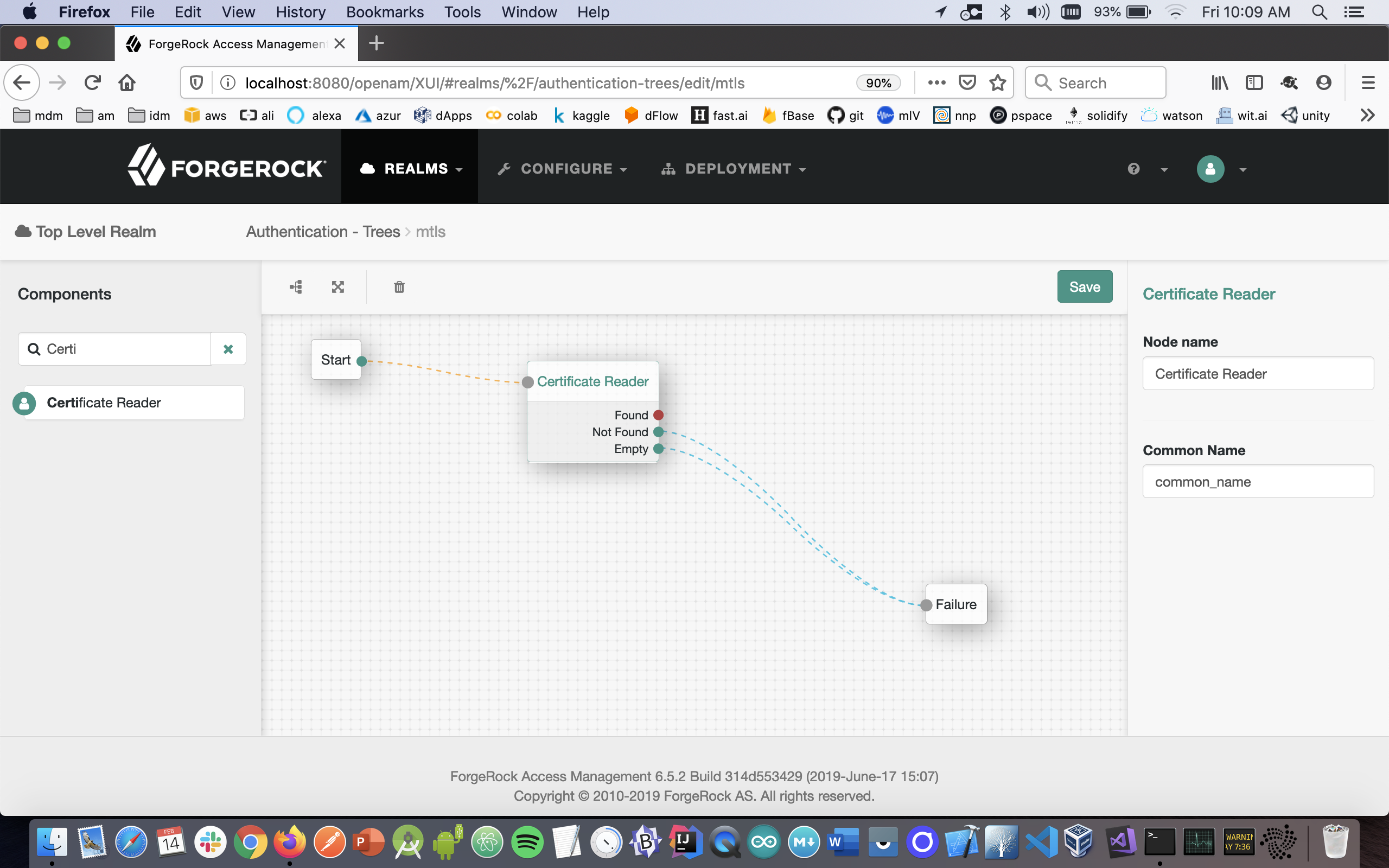This screenshot has height=868, width=1389.
Task: Open the user avatar account dropdown
Action: click(x=1221, y=169)
